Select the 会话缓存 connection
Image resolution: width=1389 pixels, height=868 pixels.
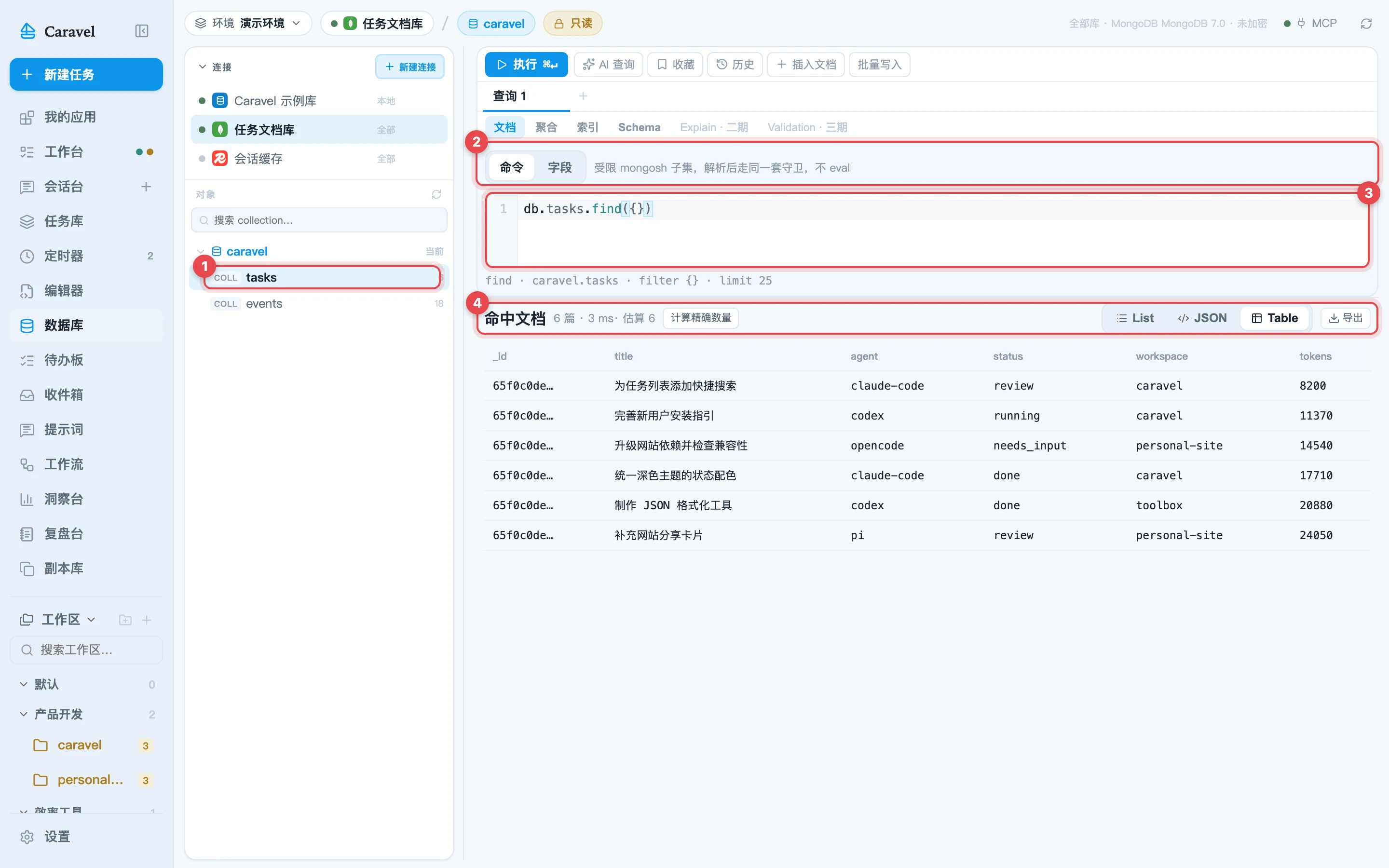click(319, 159)
